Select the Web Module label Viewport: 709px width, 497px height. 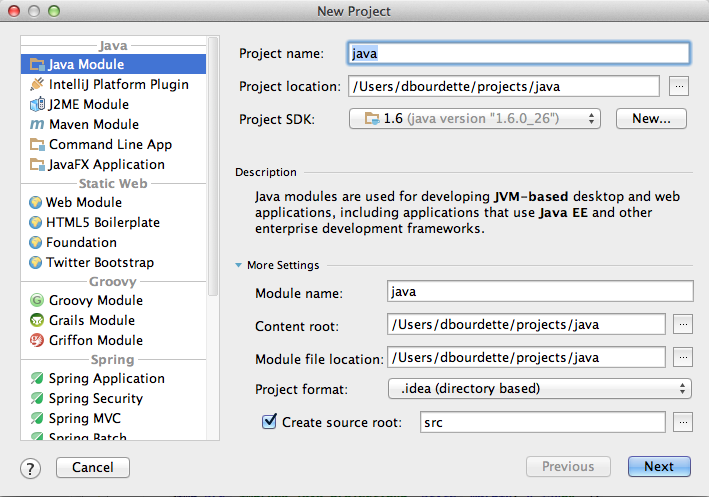[x=84, y=202]
